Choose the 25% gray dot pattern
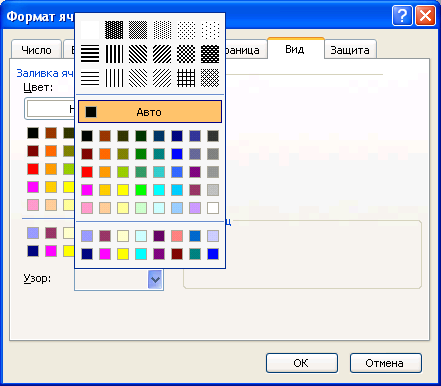Image resolution: width=441 pixels, height=386 pixels. [x=162, y=30]
